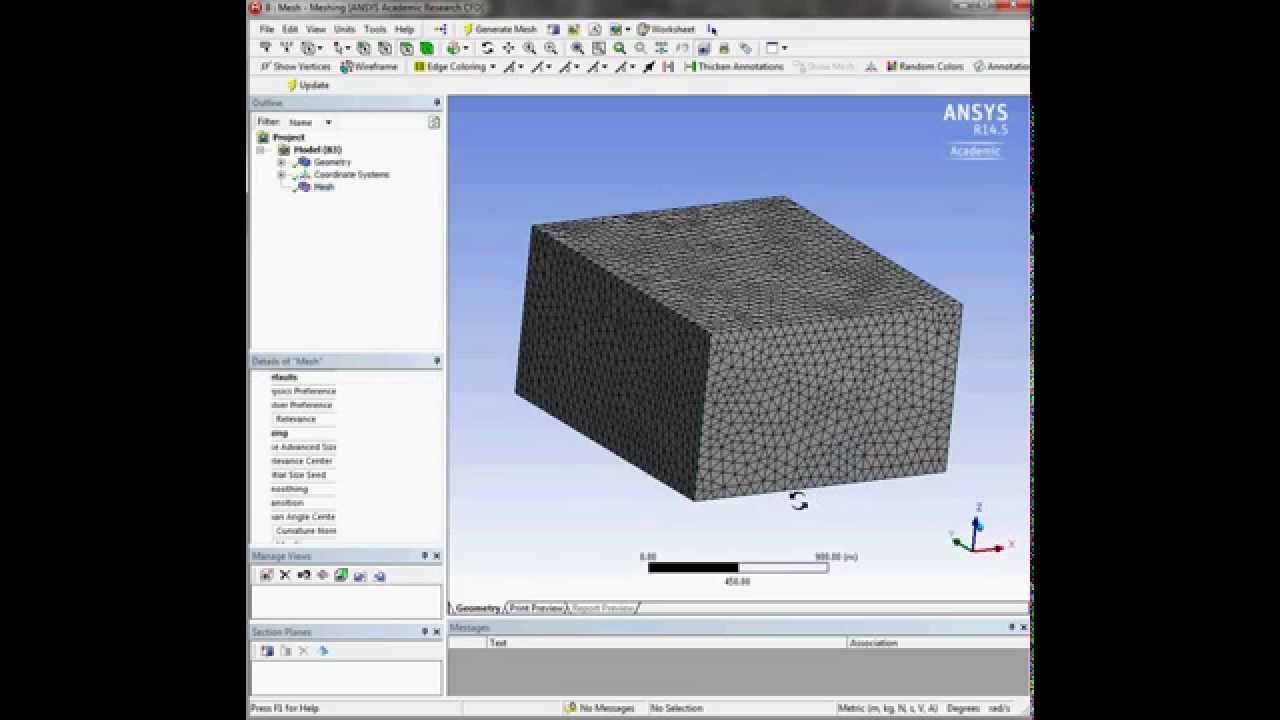Switch to the Print Preview tab
Viewport: 1280px width, 720px height.
pyautogui.click(x=536, y=608)
